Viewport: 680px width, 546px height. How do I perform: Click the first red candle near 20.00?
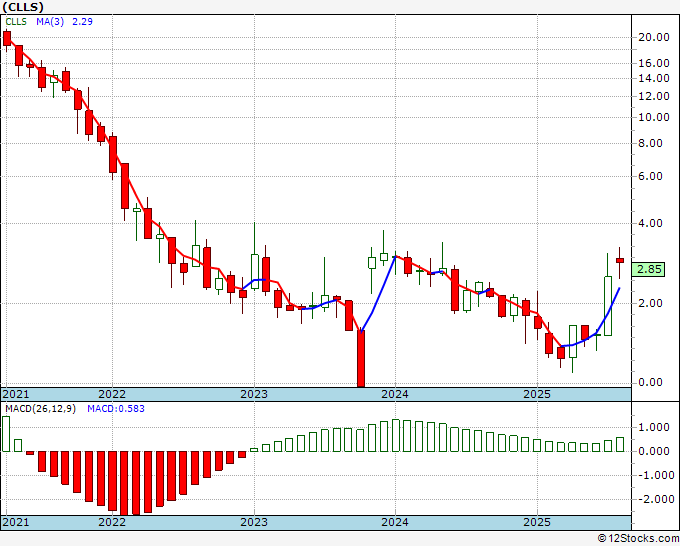[7, 39]
